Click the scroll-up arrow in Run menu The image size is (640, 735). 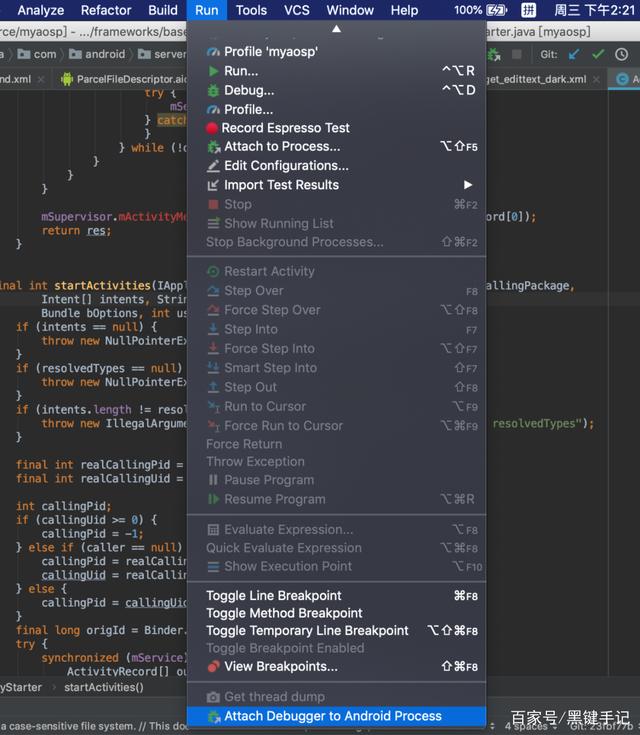point(336,29)
